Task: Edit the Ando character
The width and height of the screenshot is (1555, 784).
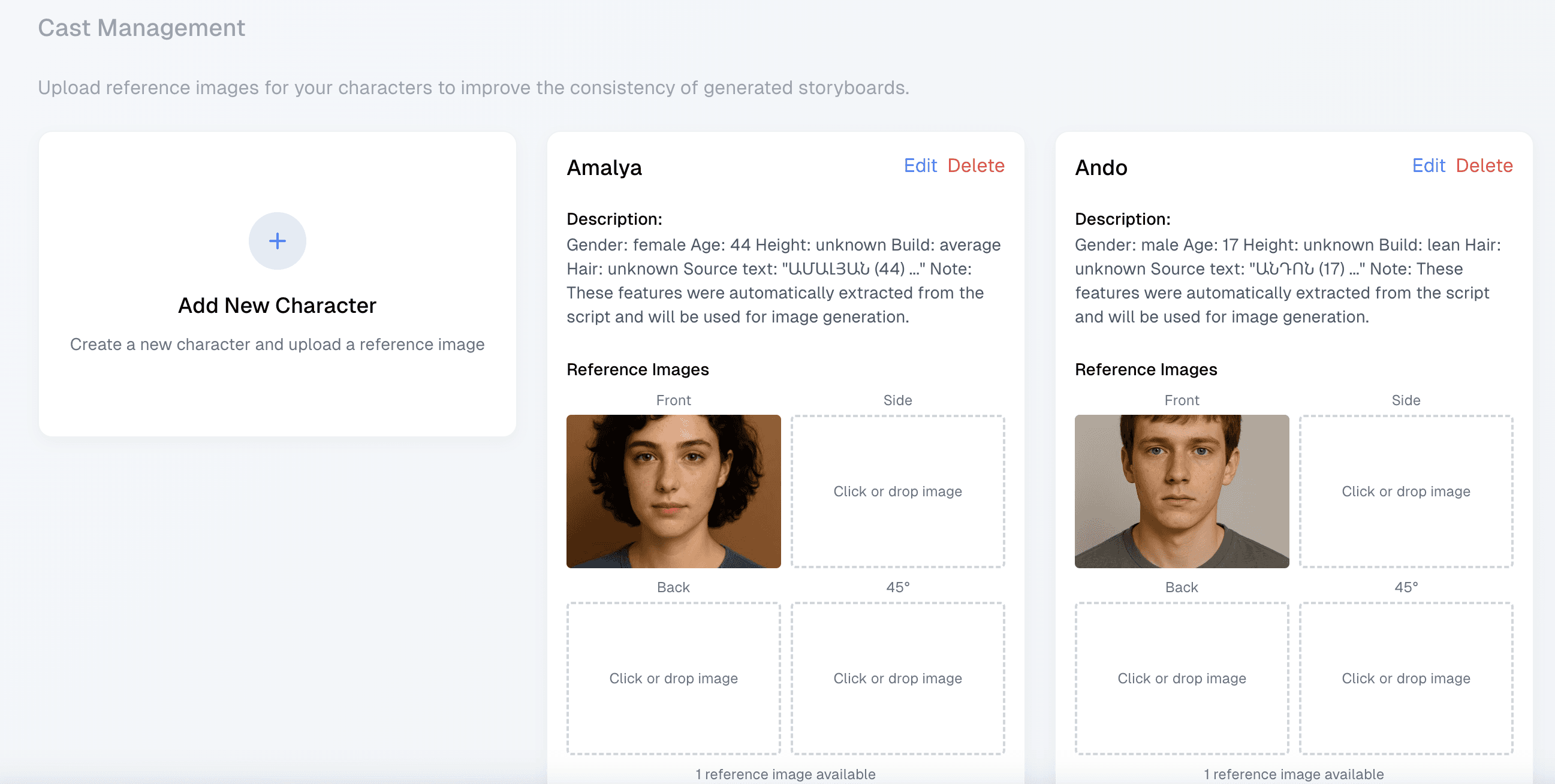Action: tap(1428, 165)
